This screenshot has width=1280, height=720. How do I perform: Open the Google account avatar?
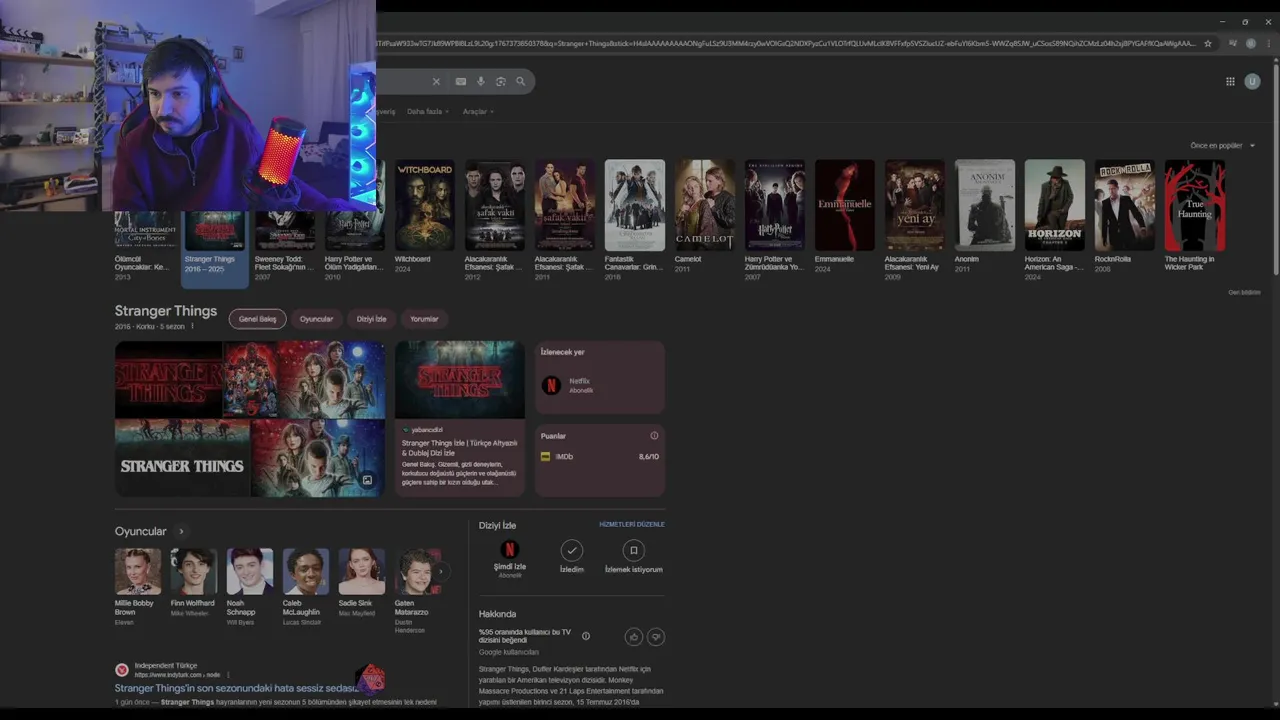point(1252,82)
